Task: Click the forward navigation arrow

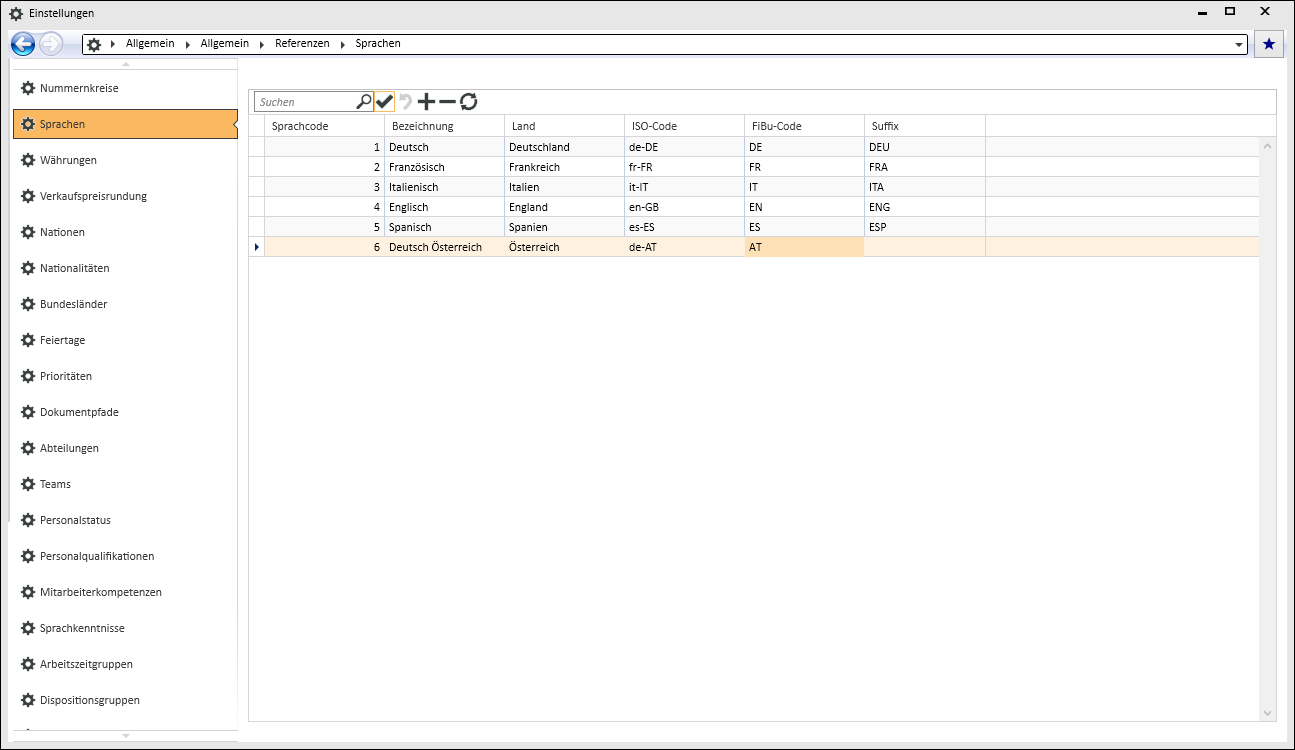Action: pyautogui.click(x=51, y=44)
